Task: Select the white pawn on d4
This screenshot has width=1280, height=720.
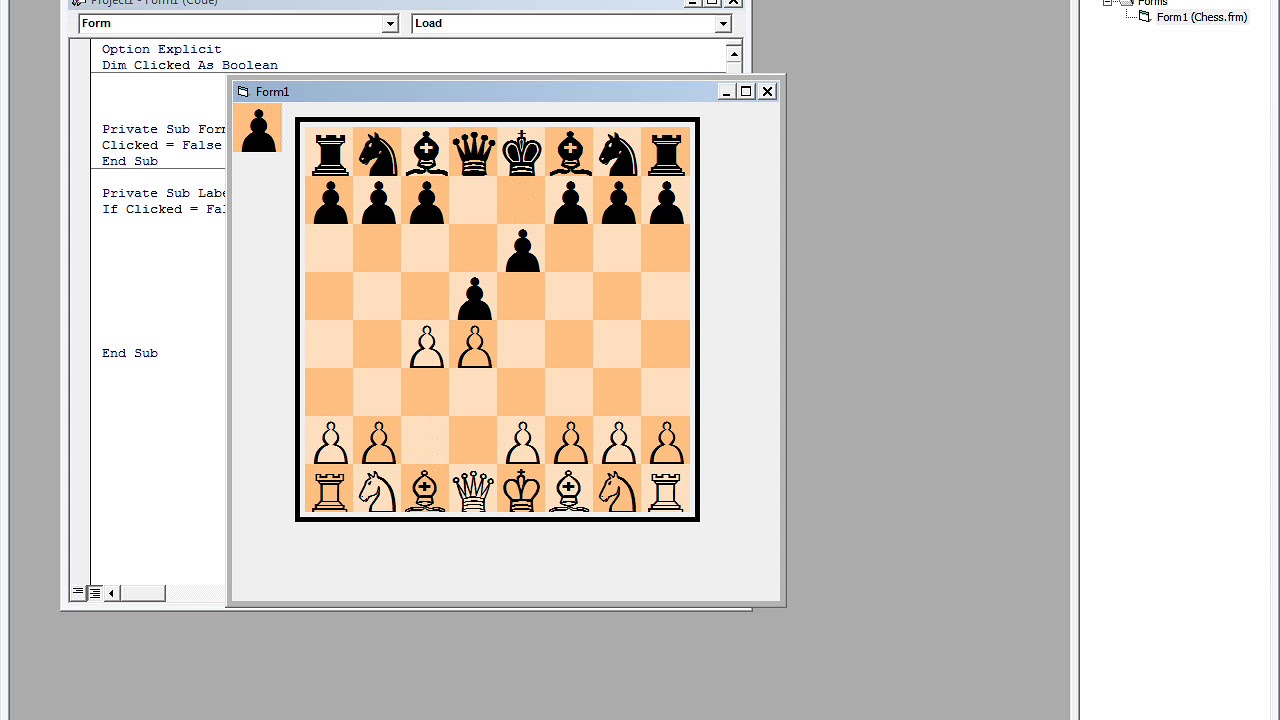Action: [x=473, y=344]
